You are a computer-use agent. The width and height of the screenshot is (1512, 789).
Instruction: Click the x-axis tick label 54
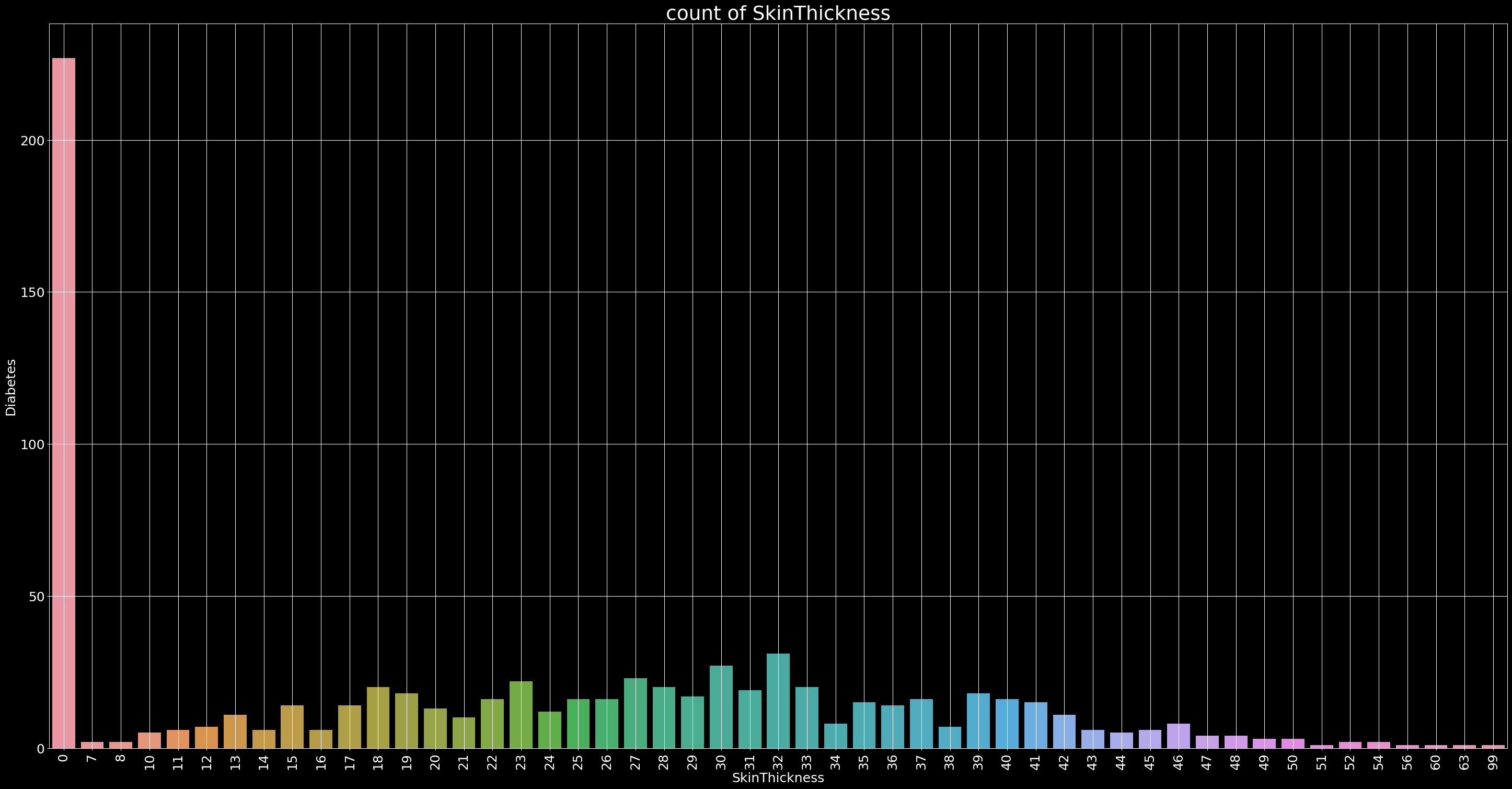pyautogui.click(x=1378, y=762)
